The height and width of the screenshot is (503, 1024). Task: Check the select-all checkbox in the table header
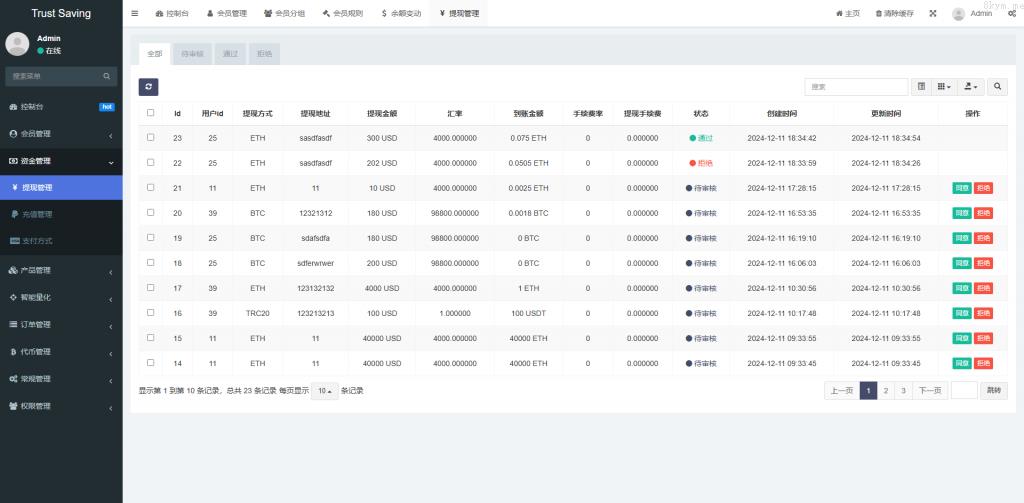151,113
